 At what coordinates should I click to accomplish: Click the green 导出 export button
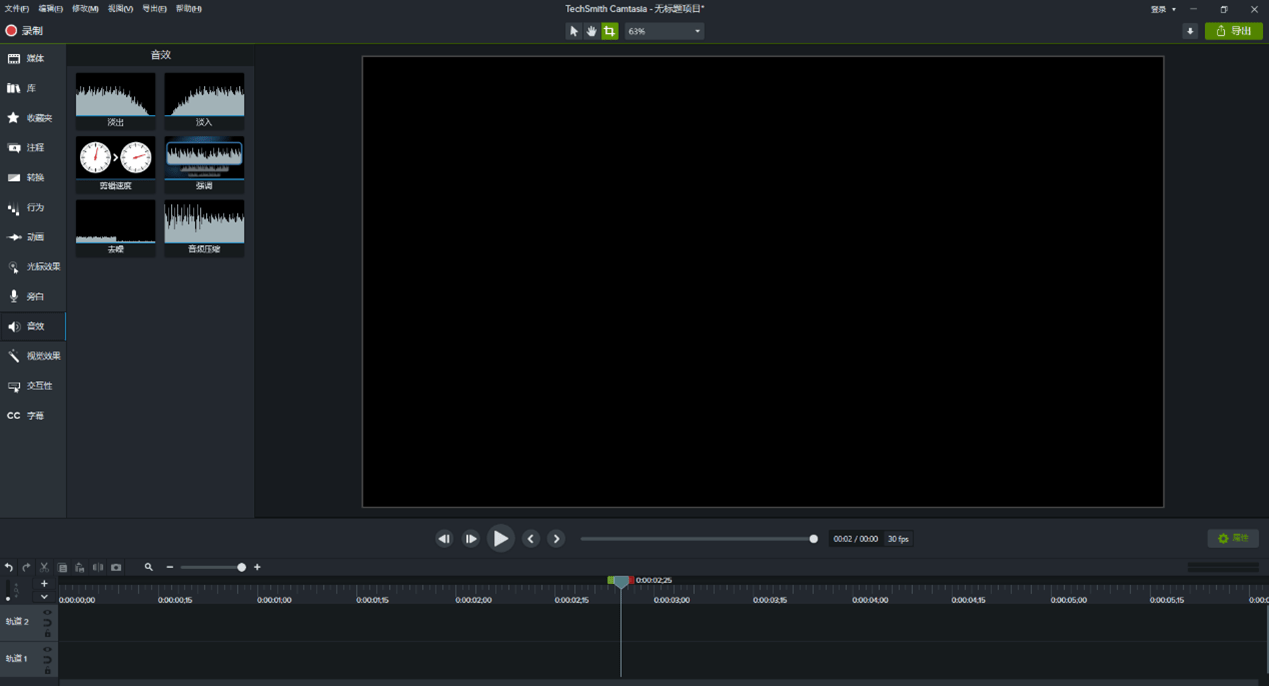coord(1233,31)
